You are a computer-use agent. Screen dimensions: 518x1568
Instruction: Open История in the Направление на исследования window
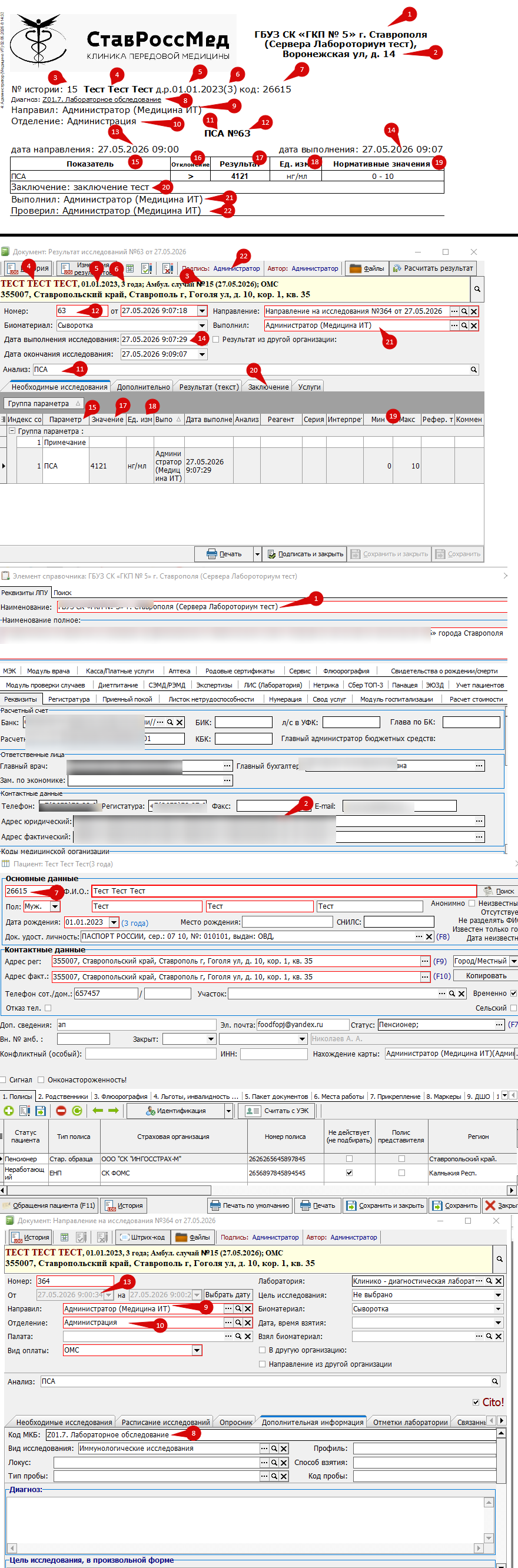pyautogui.click(x=29, y=1237)
